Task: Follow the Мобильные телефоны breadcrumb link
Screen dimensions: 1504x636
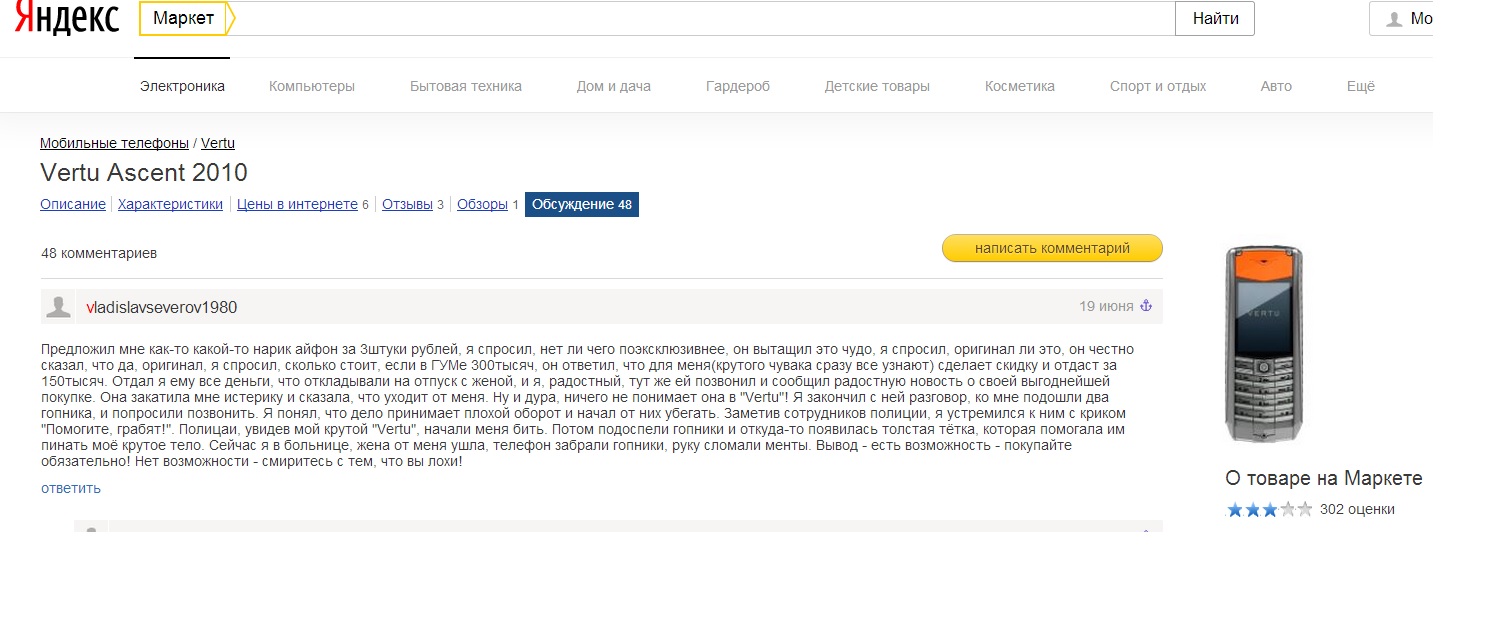Action: pos(114,143)
